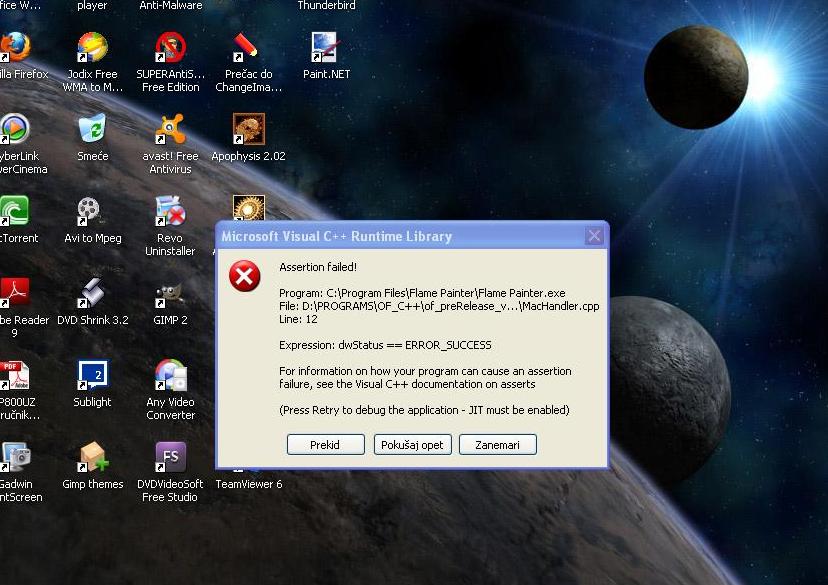Click the 'Press Retry to debug' message

coord(424,410)
